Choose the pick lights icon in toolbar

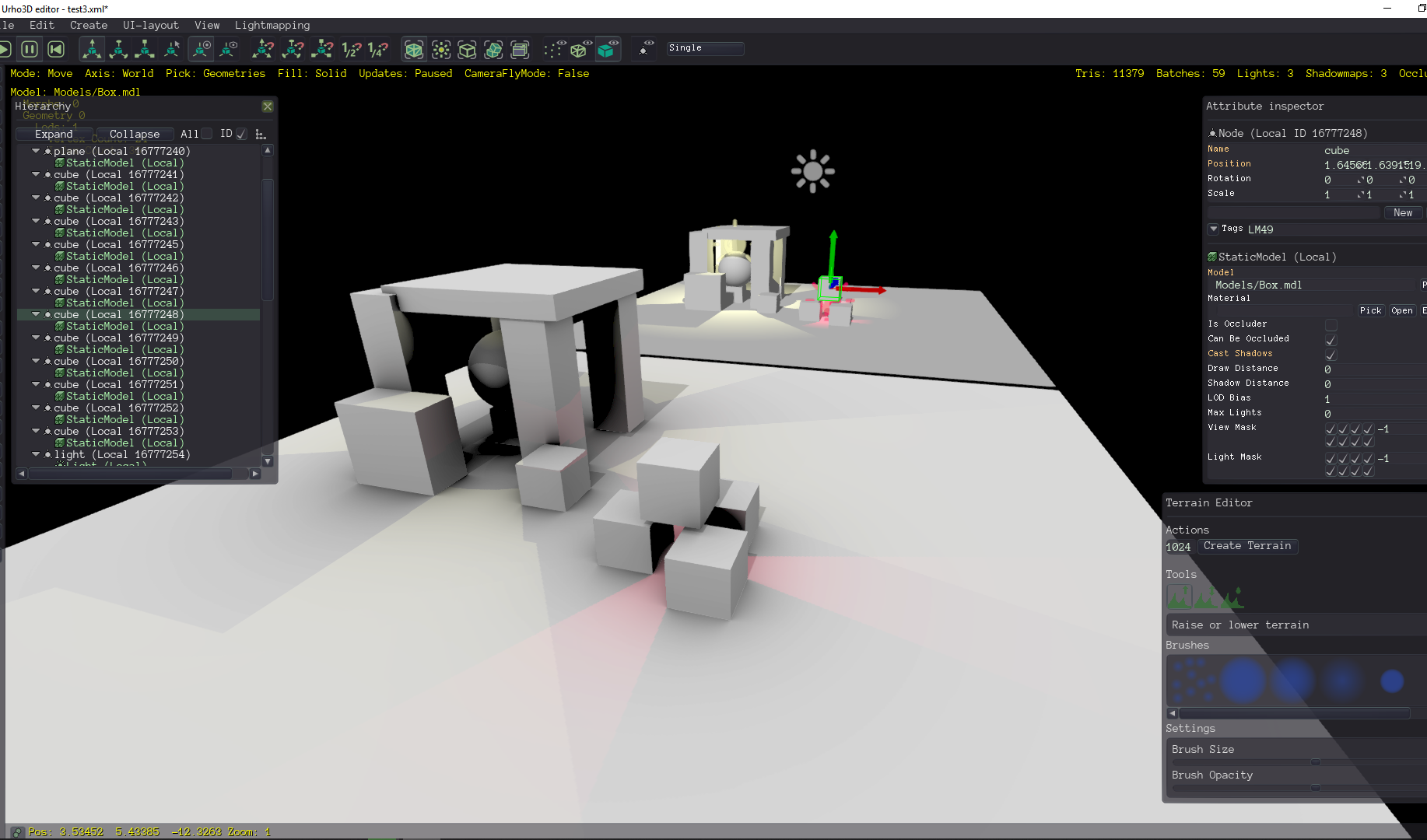441,50
